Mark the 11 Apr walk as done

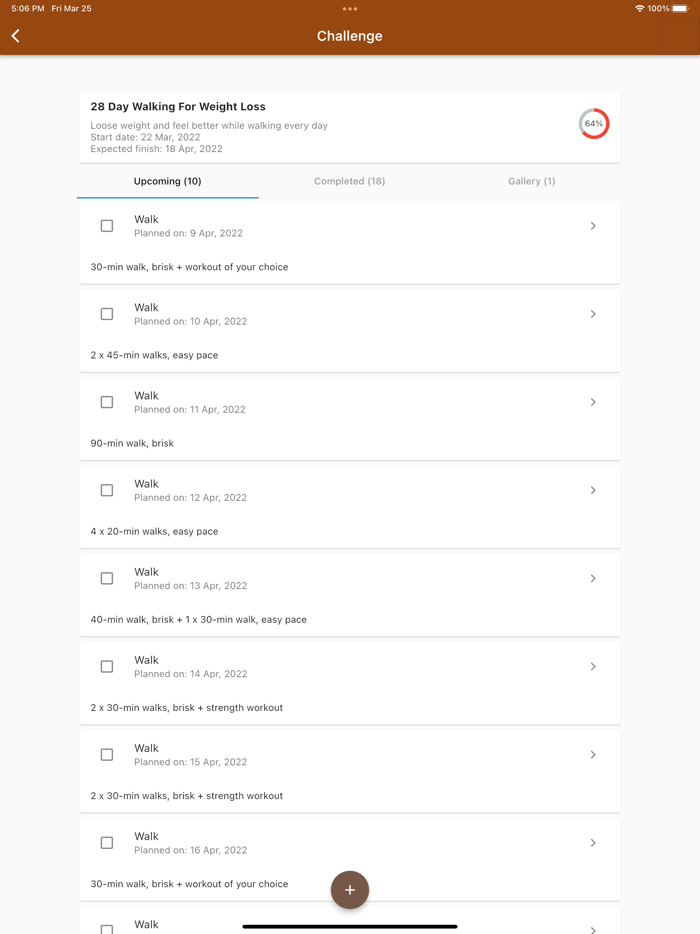pyautogui.click(x=107, y=402)
